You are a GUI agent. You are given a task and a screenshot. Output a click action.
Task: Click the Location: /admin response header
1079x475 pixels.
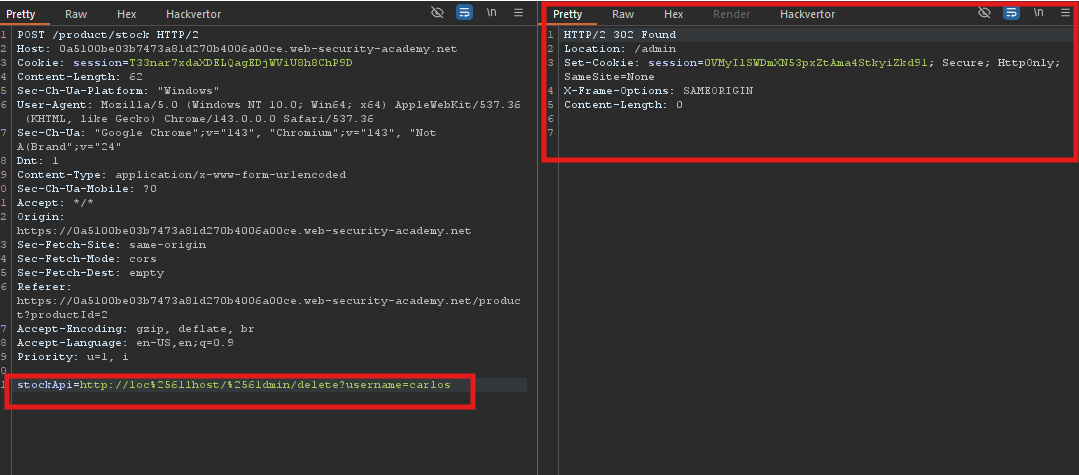click(x=620, y=49)
